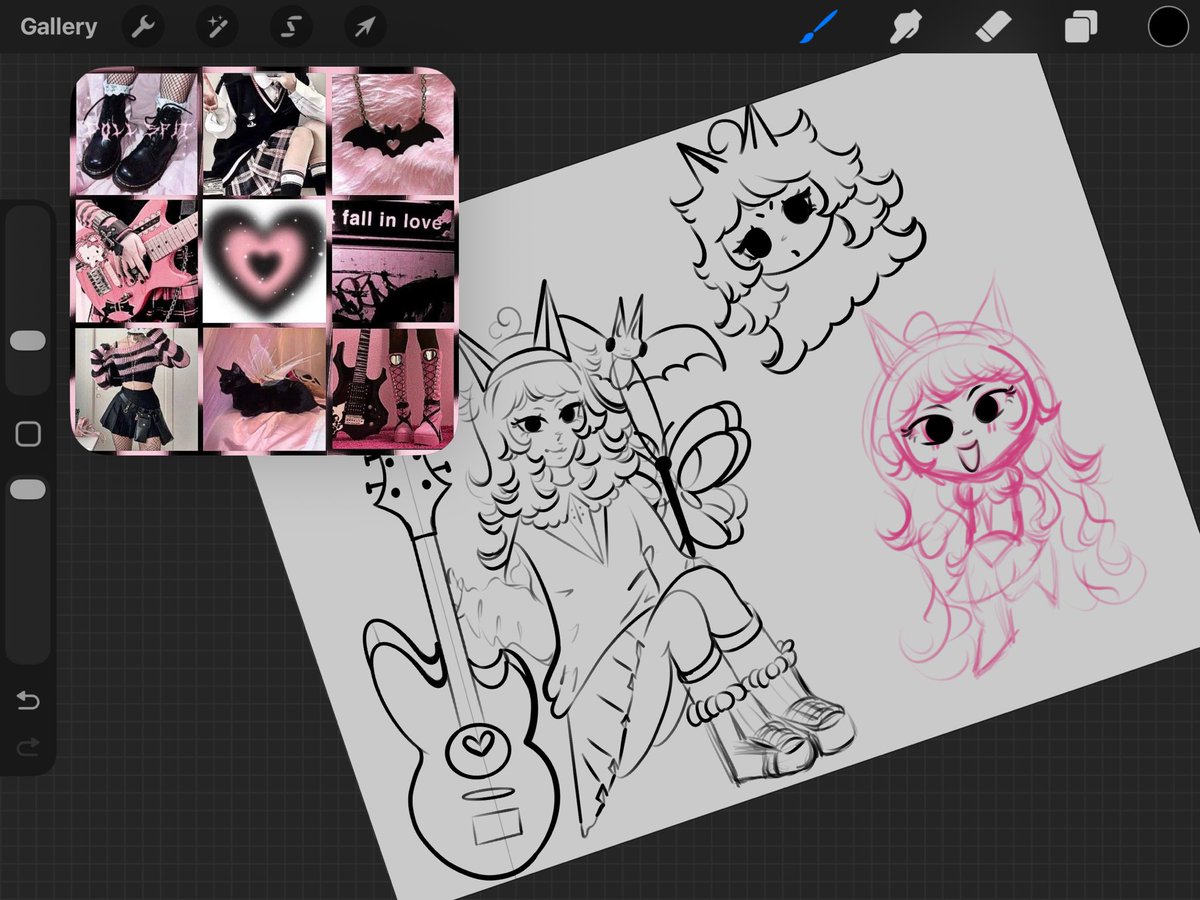
Task: Tap the 'fall in love' reference image
Action: point(393,261)
